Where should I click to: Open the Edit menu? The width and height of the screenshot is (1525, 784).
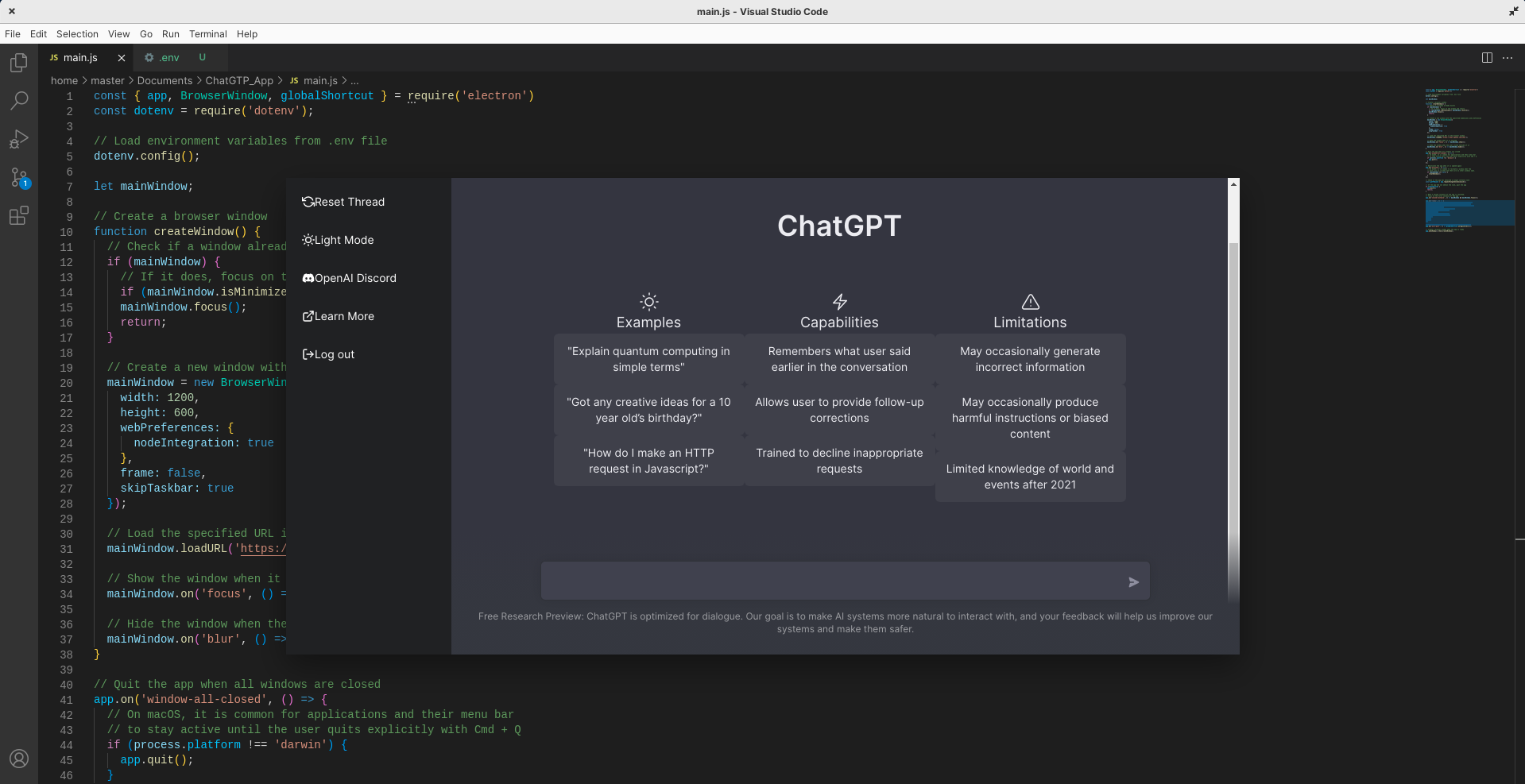point(38,34)
